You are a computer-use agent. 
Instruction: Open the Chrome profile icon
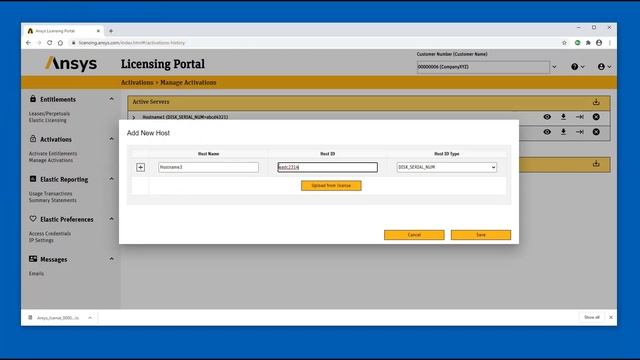tap(599, 43)
